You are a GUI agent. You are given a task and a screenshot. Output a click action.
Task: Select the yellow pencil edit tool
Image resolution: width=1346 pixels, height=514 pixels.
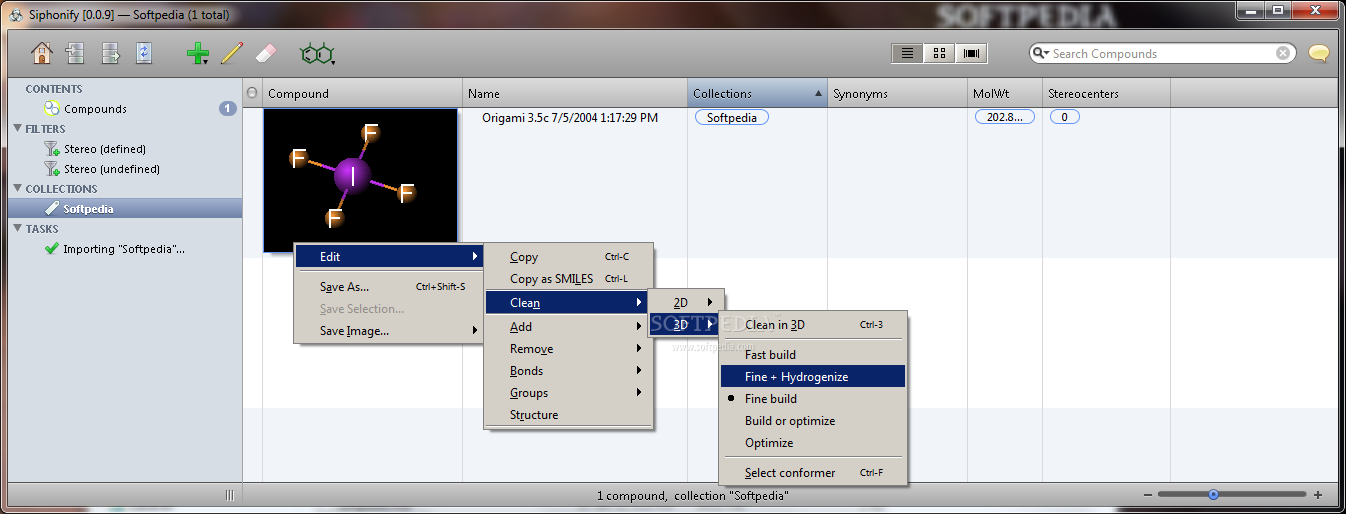tap(232, 53)
